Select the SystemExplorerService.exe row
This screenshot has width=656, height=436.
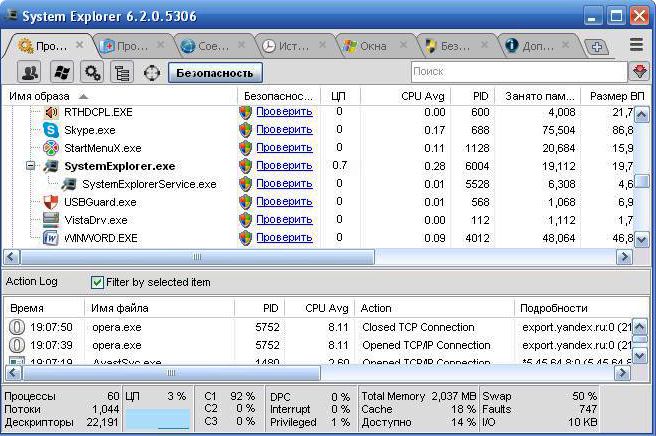pyautogui.click(x=317, y=184)
